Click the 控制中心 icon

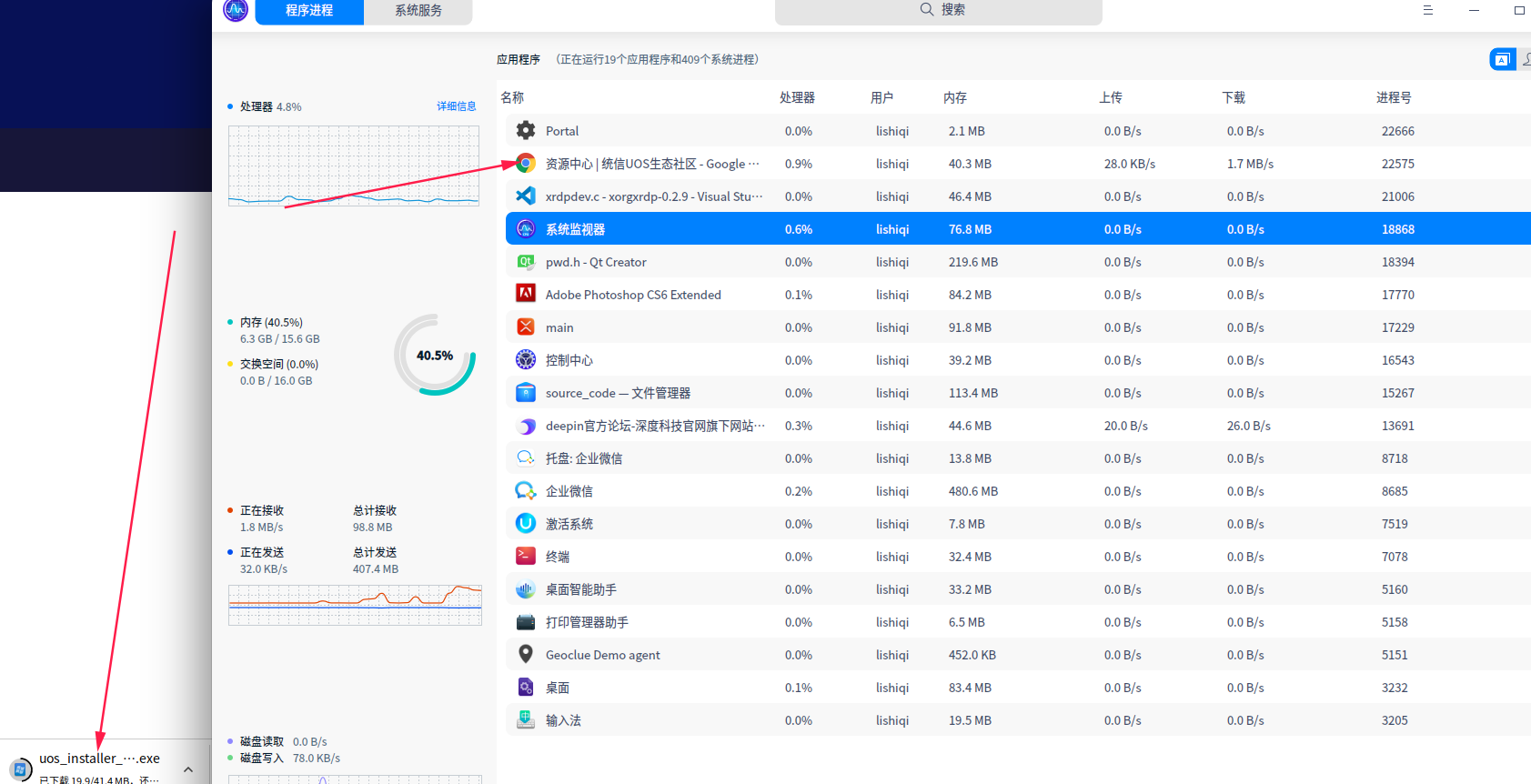(x=526, y=359)
